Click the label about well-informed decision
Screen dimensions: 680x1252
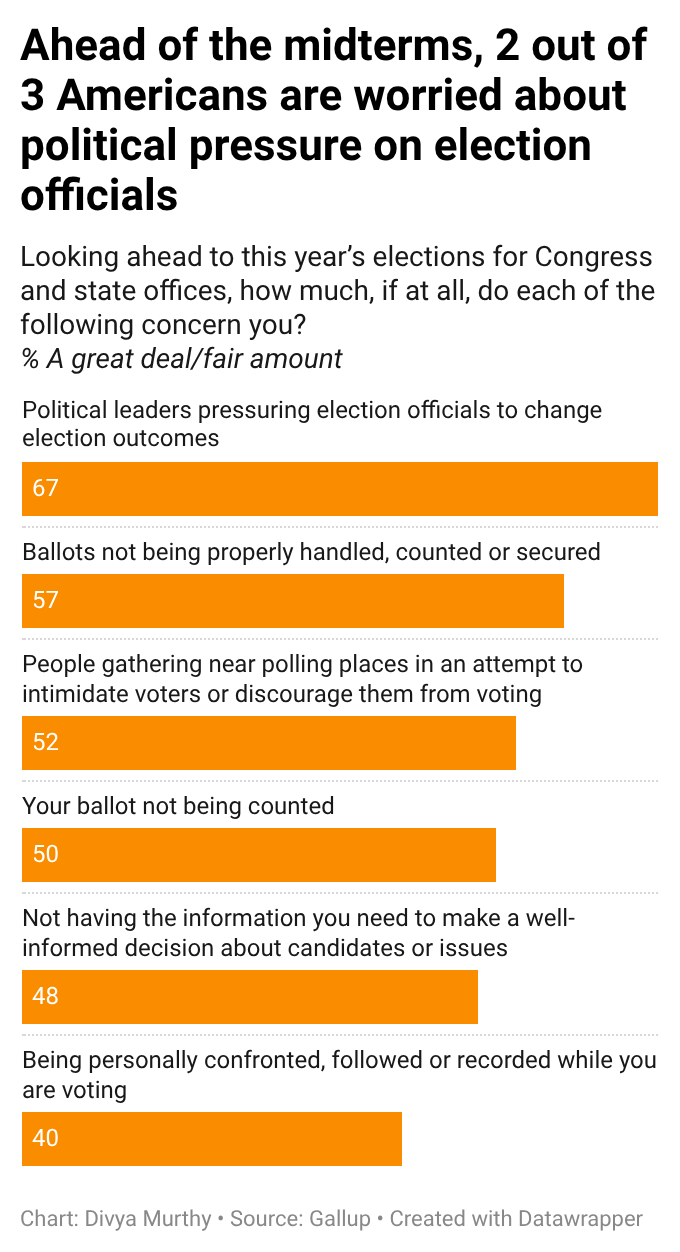[299, 933]
